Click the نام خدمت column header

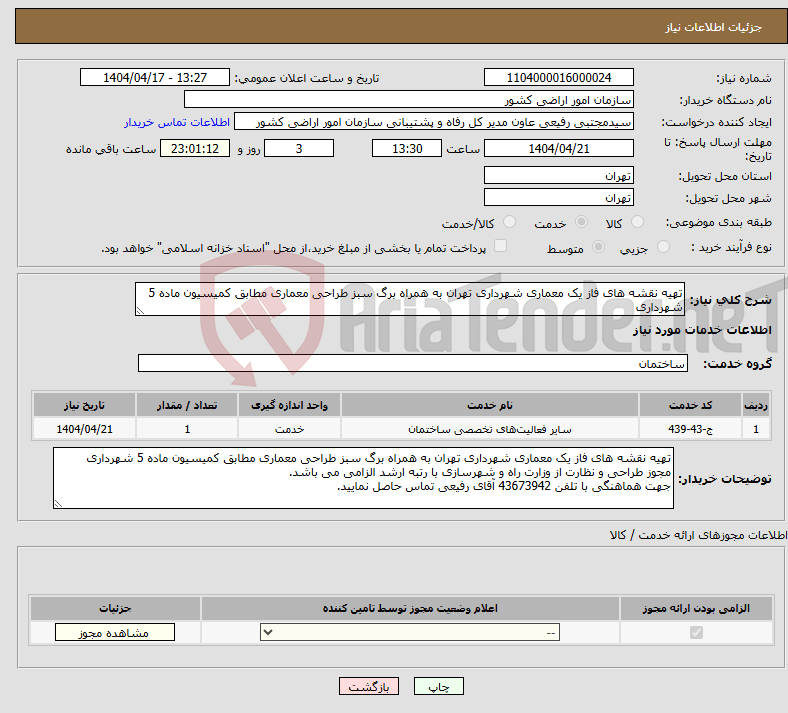coord(490,405)
